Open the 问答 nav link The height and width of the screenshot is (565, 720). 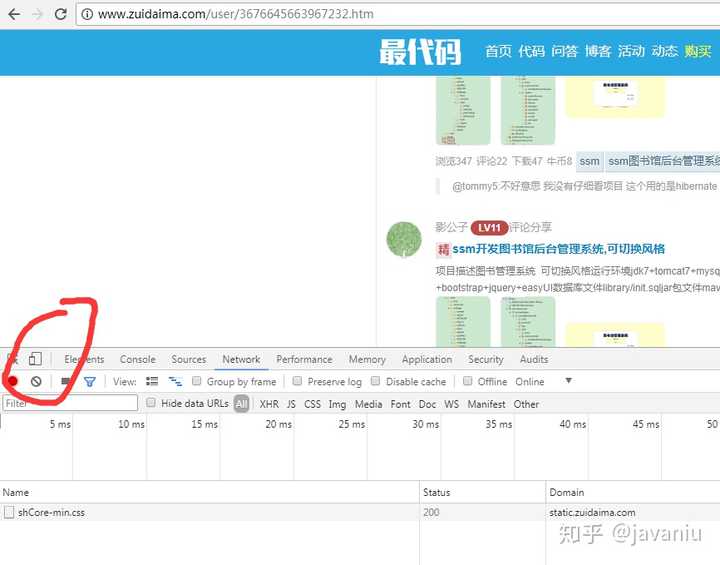[564, 51]
